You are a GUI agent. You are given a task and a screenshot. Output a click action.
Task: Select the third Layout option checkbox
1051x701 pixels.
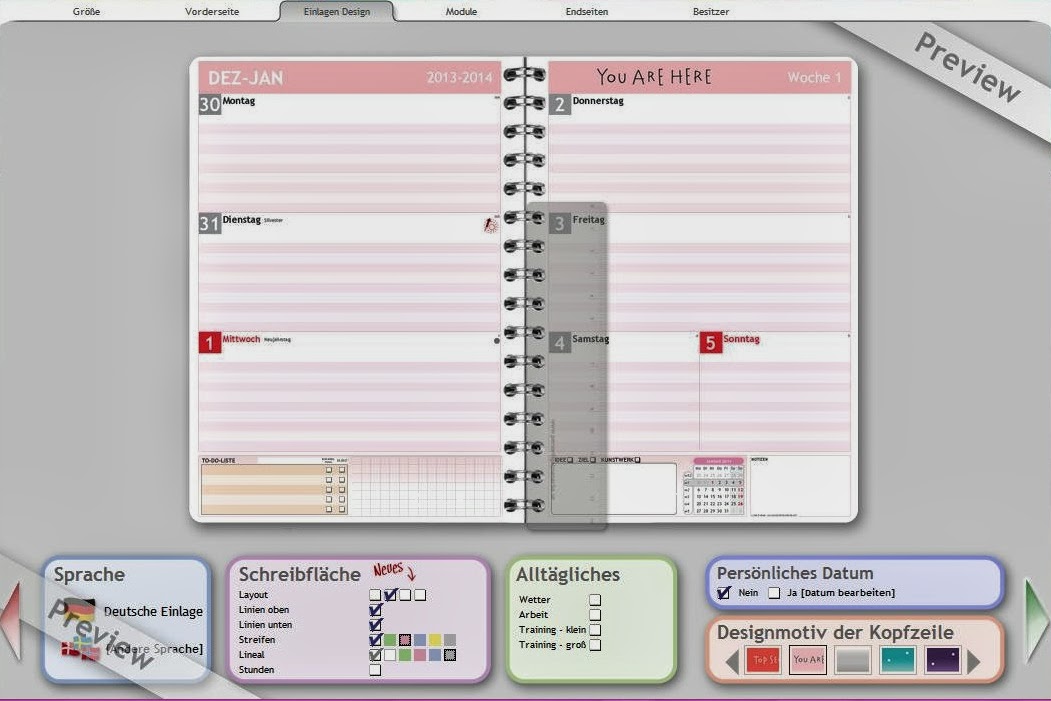(x=405, y=595)
